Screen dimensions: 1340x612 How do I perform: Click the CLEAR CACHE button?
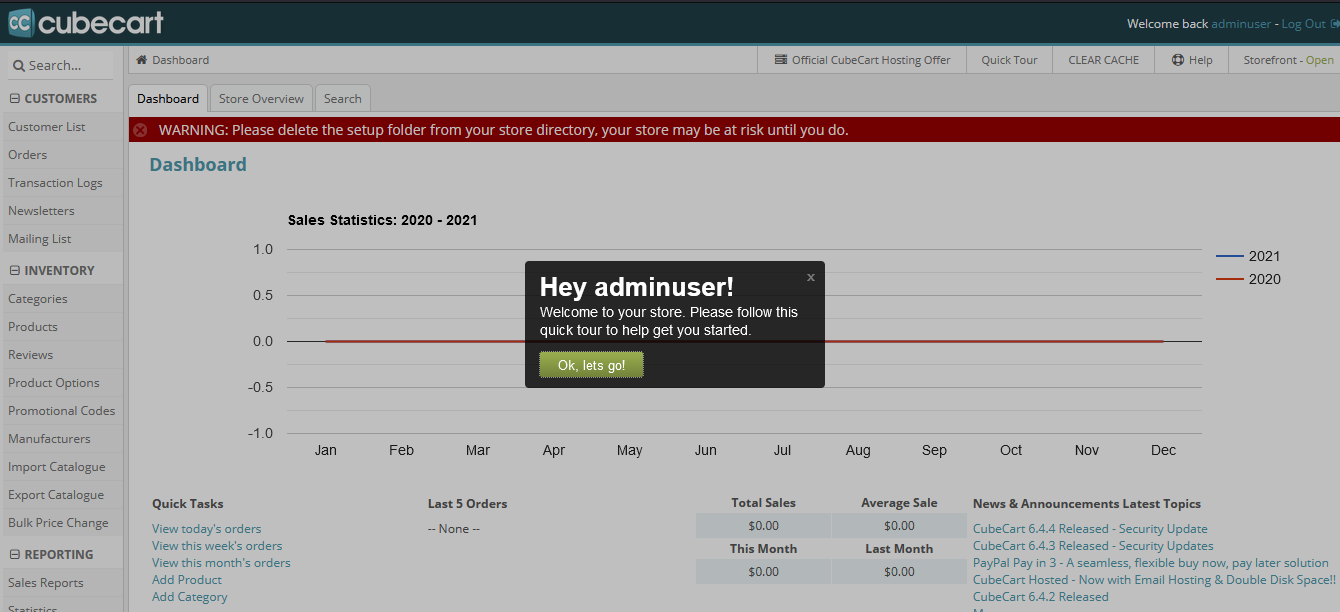pyautogui.click(x=1103, y=60)
